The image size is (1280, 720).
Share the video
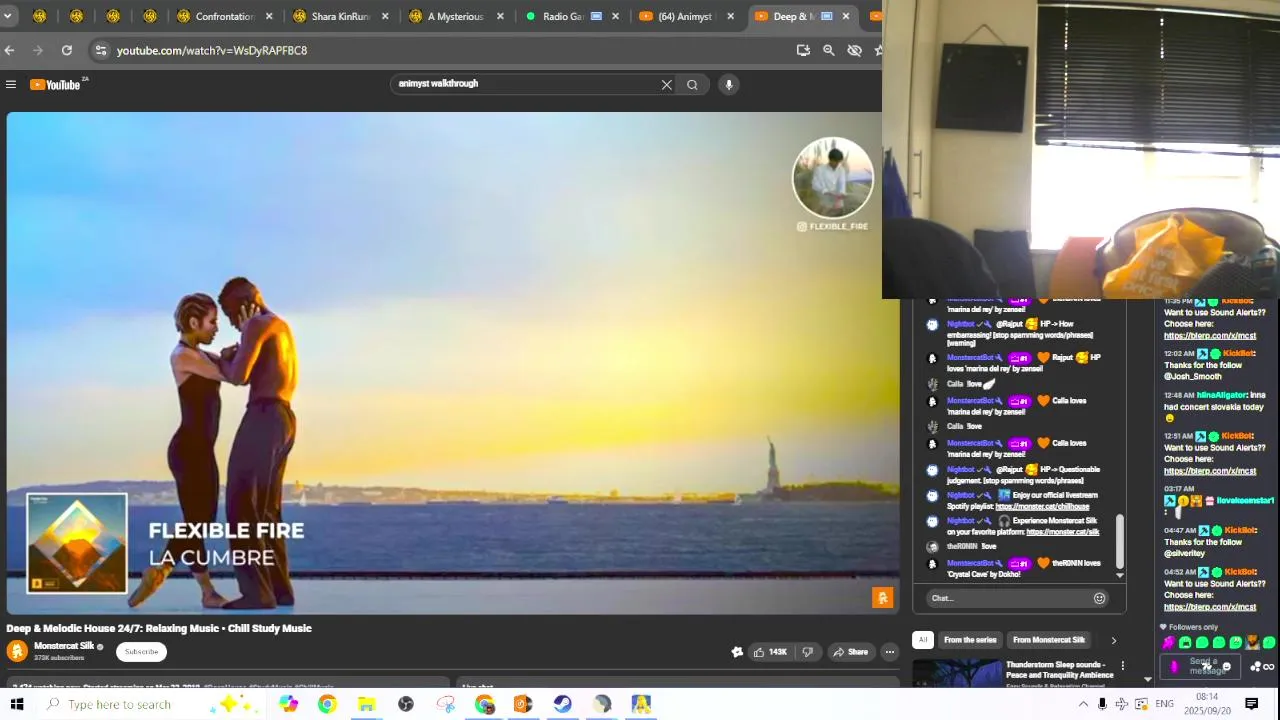[850, 652]
